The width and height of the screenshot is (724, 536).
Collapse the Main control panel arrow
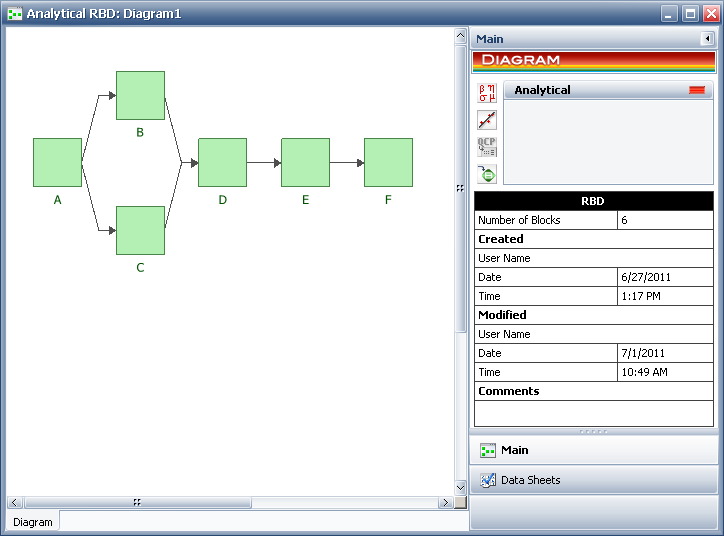tap(707, 39)
